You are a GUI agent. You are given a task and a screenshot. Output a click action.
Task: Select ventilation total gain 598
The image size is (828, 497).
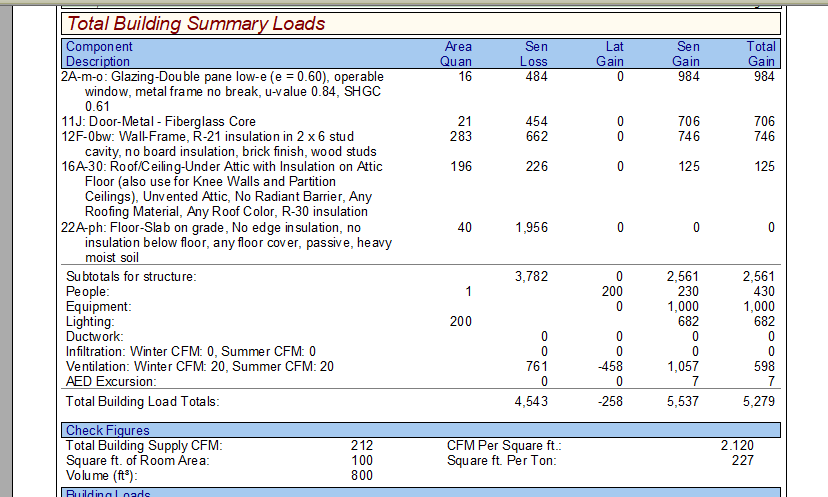[x=764, y=367]
